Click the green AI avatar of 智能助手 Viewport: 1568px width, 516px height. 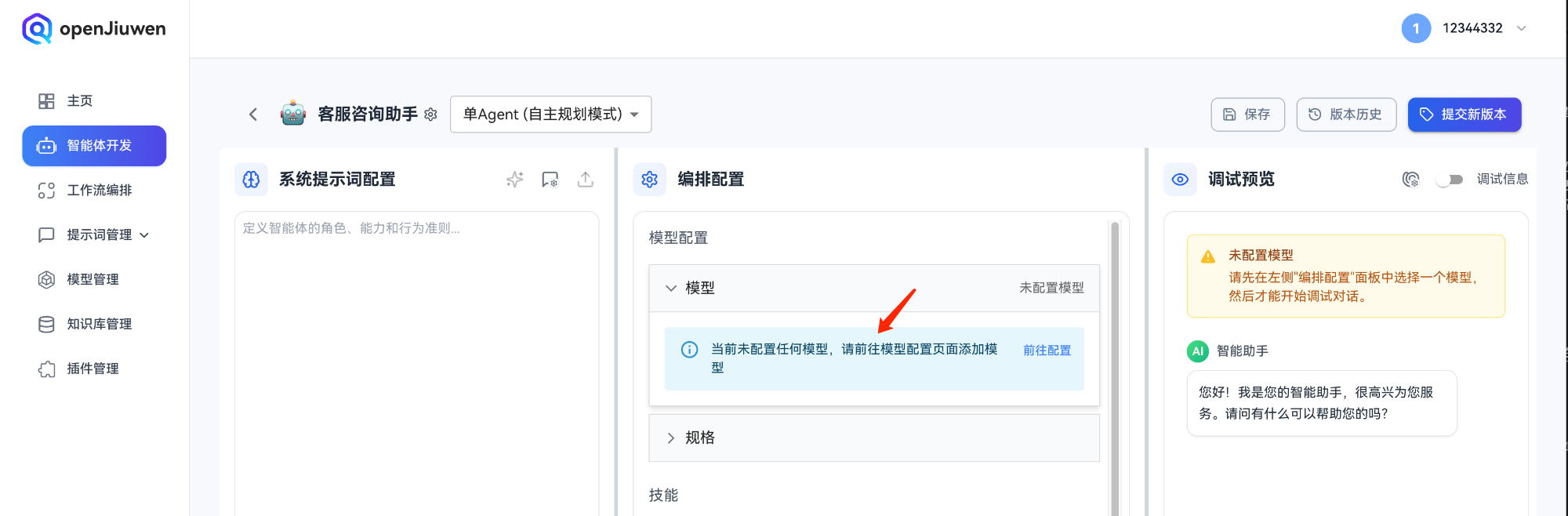tap(1198, 351)
